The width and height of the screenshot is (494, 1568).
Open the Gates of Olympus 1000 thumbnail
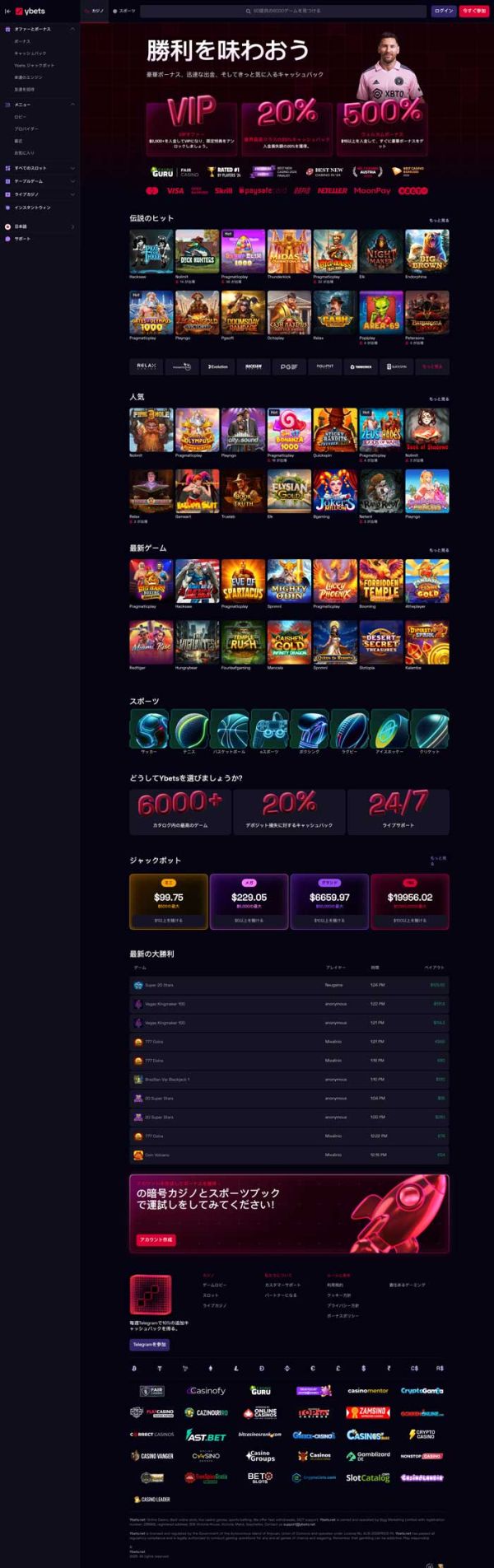[x=151, y=312]
